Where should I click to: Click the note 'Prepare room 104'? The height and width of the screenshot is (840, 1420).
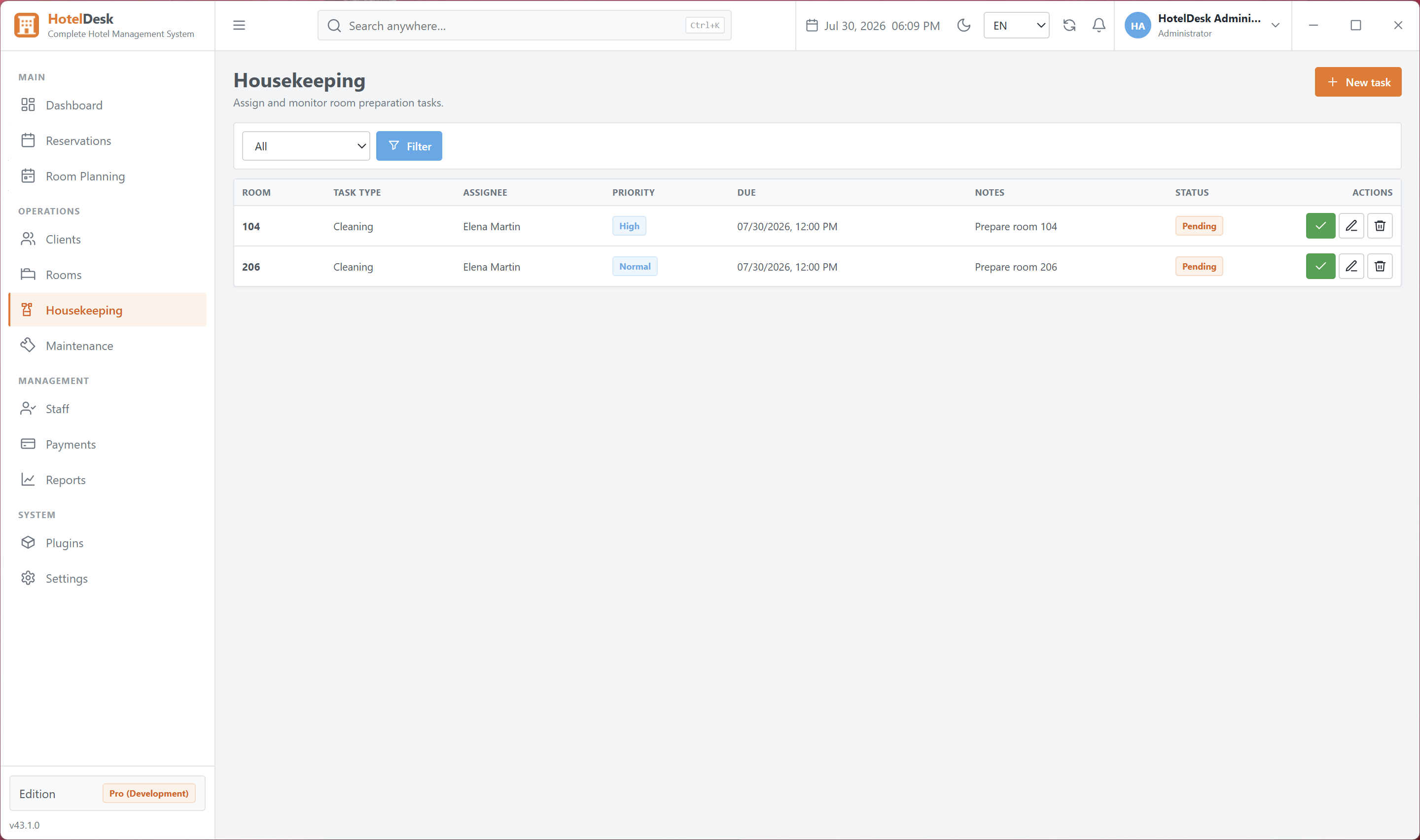pyautogui.click(x=1016, y=226)
